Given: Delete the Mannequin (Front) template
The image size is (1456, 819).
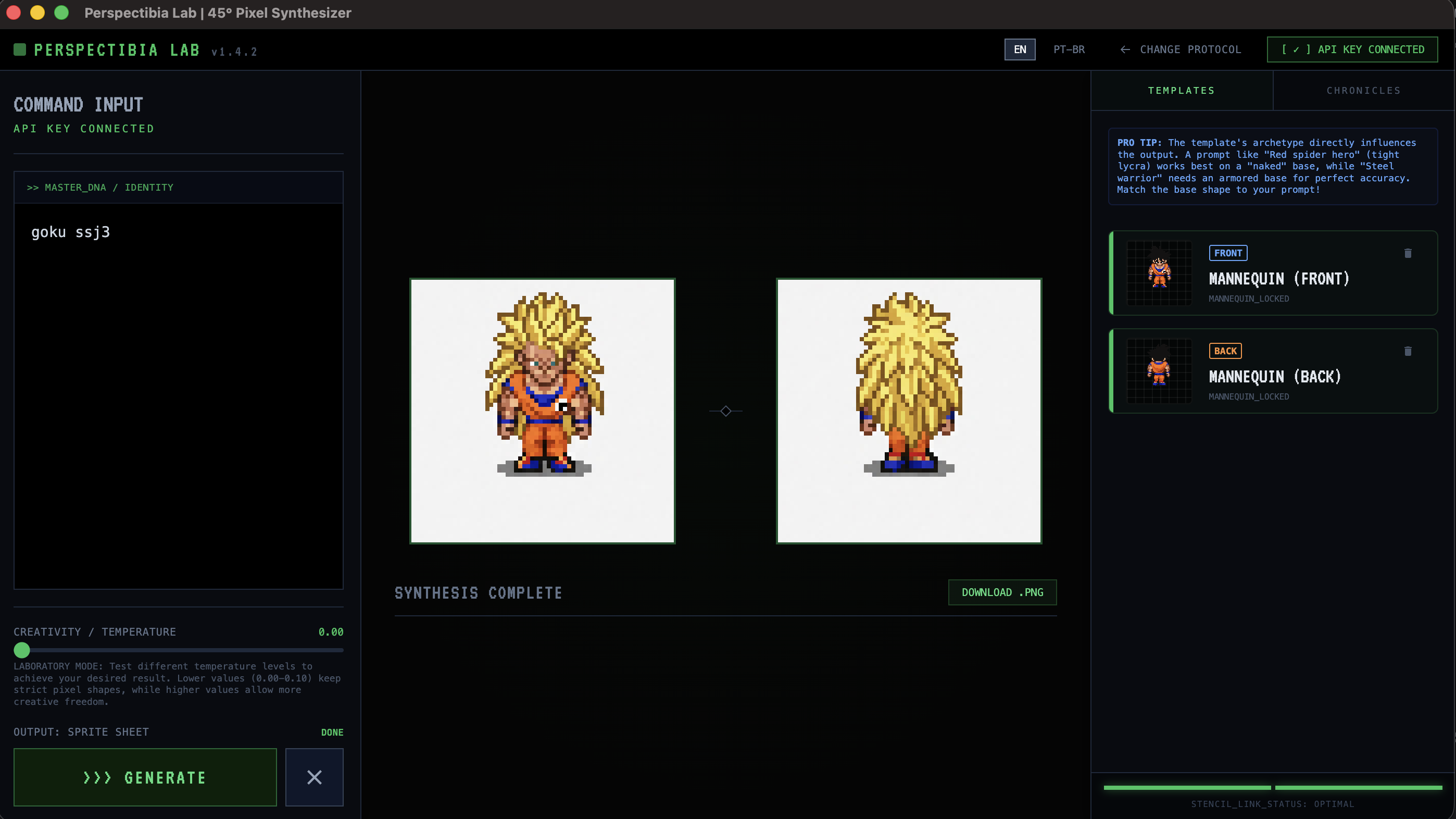Looking at the screenshot, I should pos(1408,253).
